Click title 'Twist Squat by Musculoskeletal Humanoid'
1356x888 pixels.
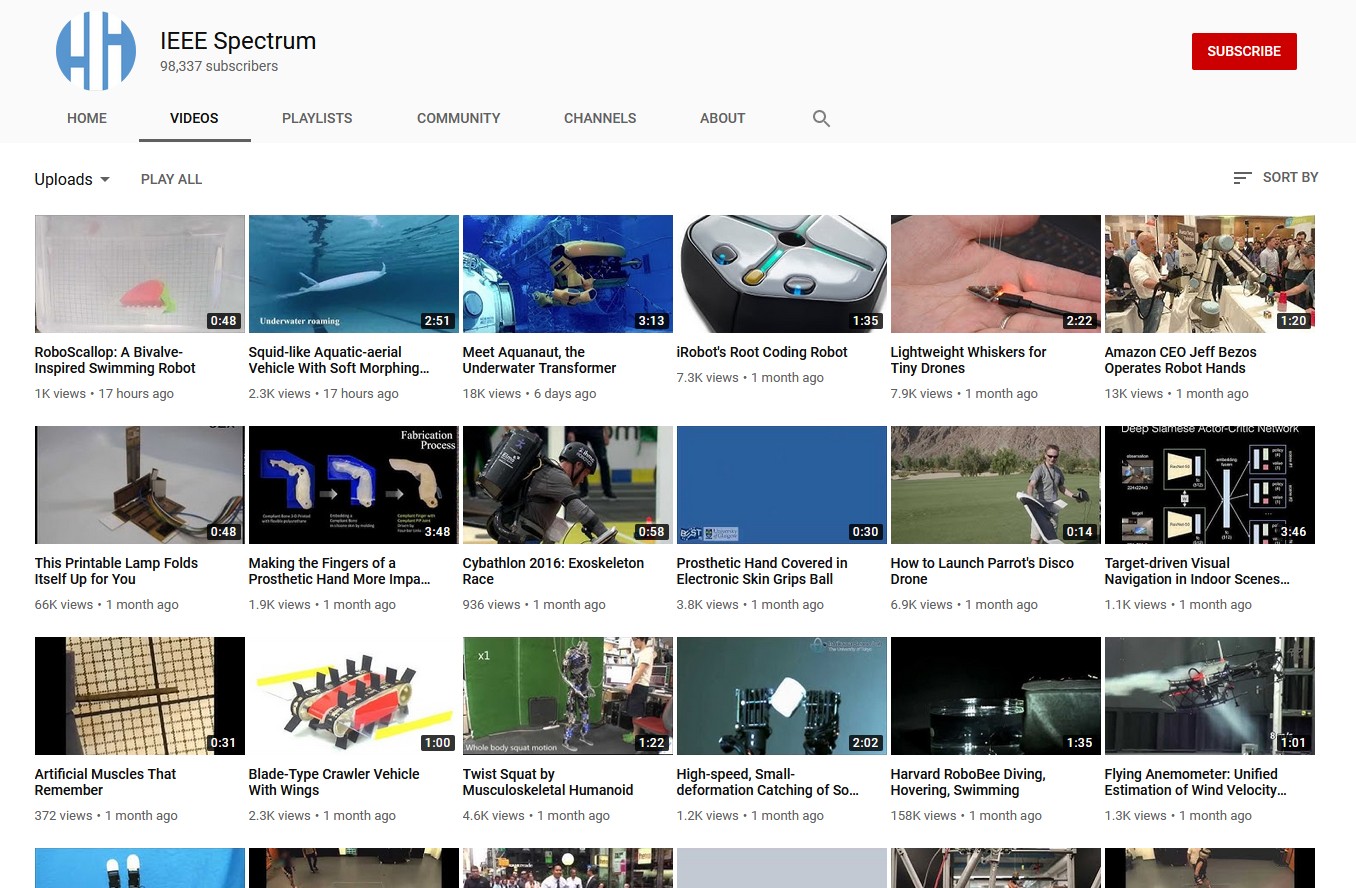pyautogui.click(x=548, y=782)
